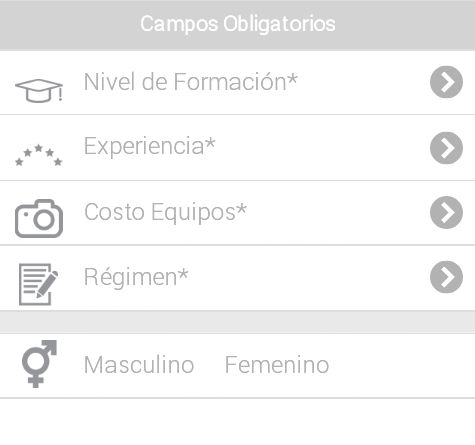Choose the Nivel de Formación* field label
This screenshot has height=445, width=475.
tap(191, 82)
